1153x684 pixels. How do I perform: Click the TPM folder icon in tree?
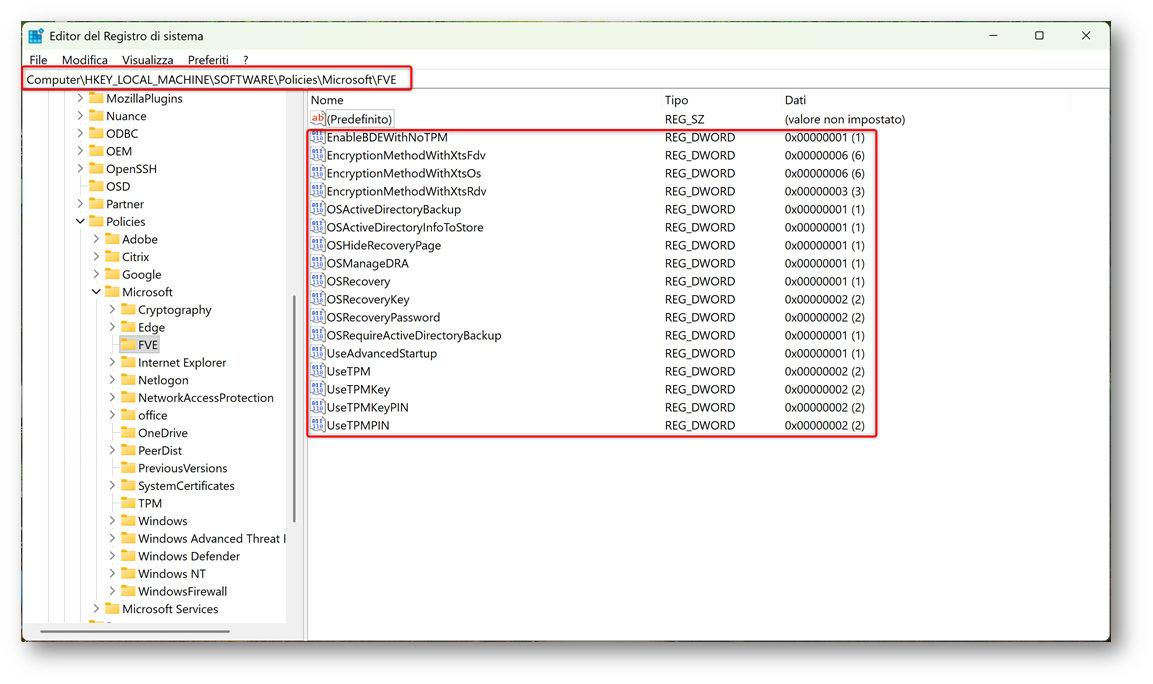[128, 503]
